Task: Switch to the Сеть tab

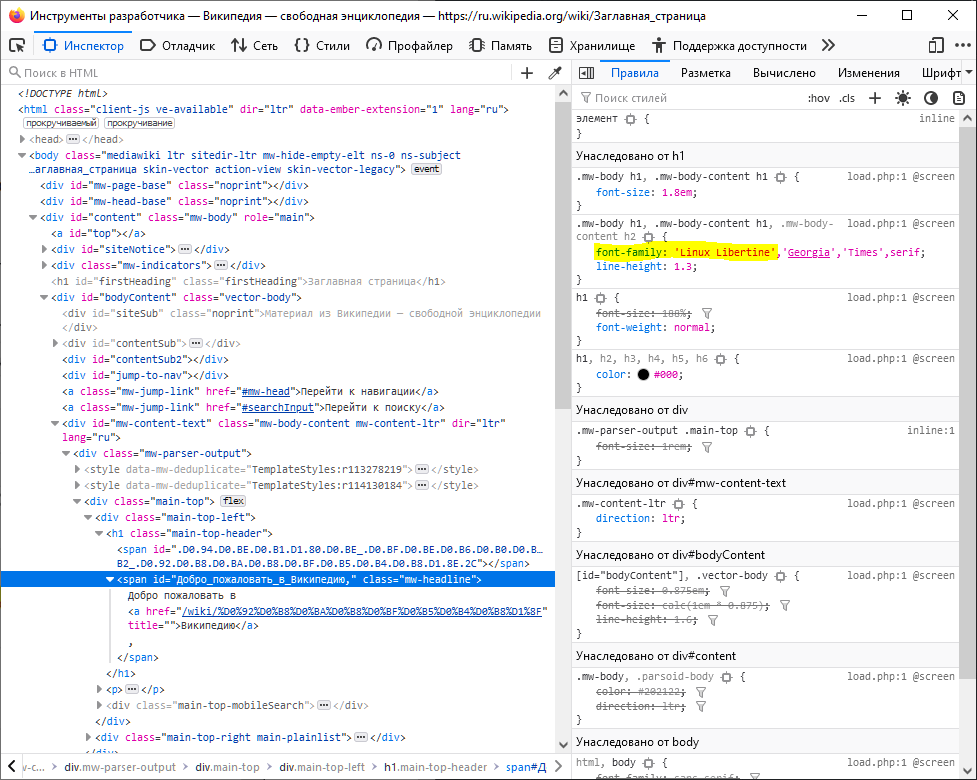Action: click(x=254, y=45)
